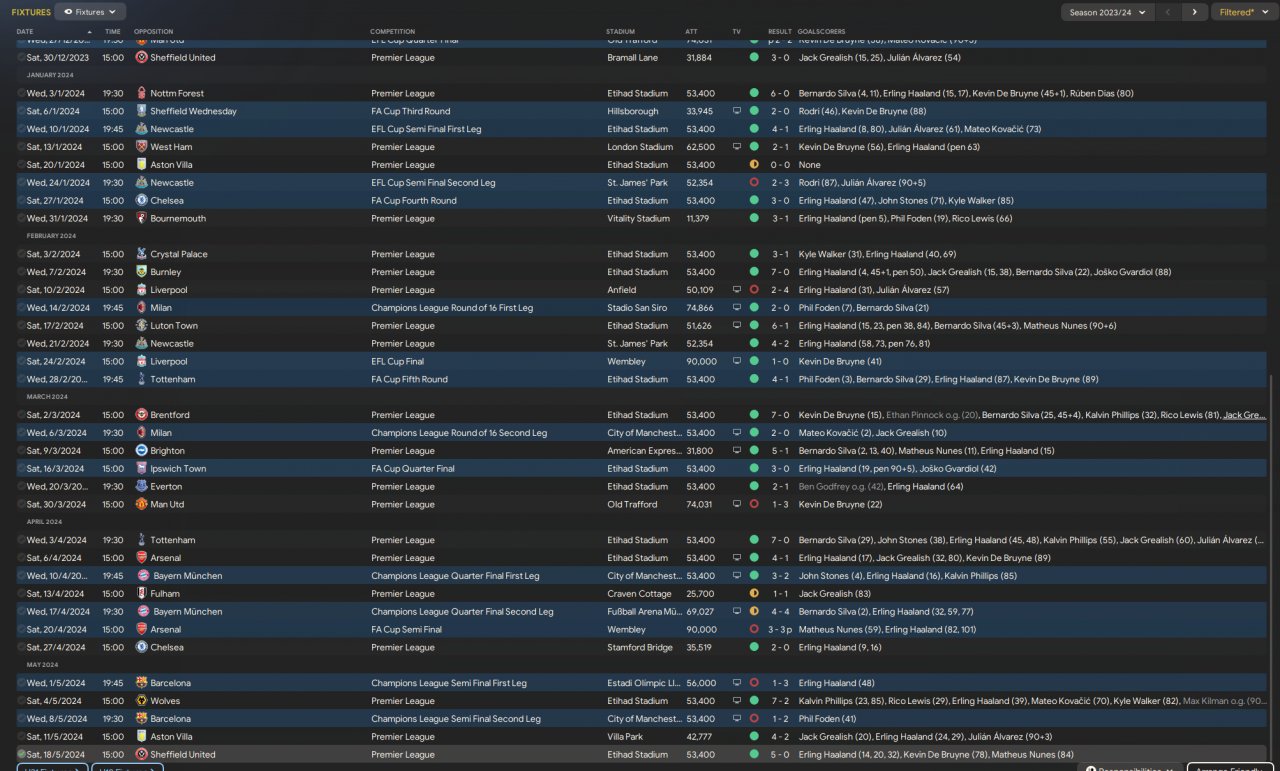Click the TV icon for the West Ham match

click(737, 147)
